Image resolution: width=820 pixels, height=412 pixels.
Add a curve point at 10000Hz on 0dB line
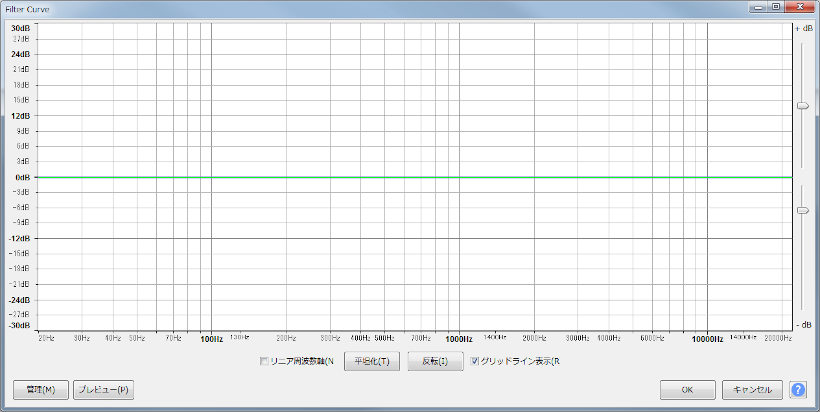pyautogui.click(x=708, y=177)
